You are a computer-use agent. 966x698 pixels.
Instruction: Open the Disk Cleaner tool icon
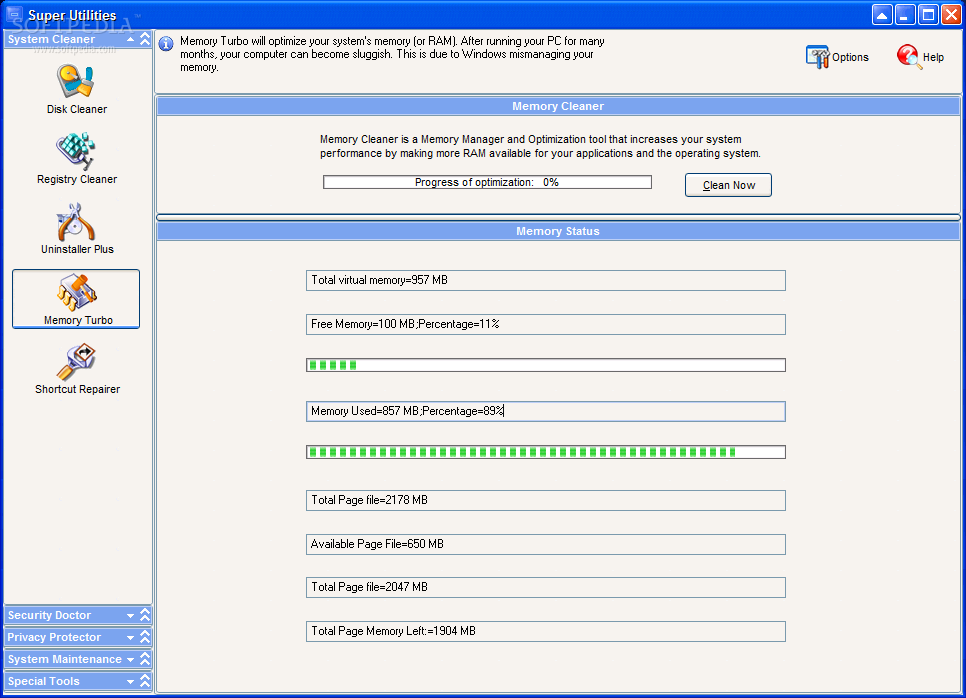[x=75, y=81]
